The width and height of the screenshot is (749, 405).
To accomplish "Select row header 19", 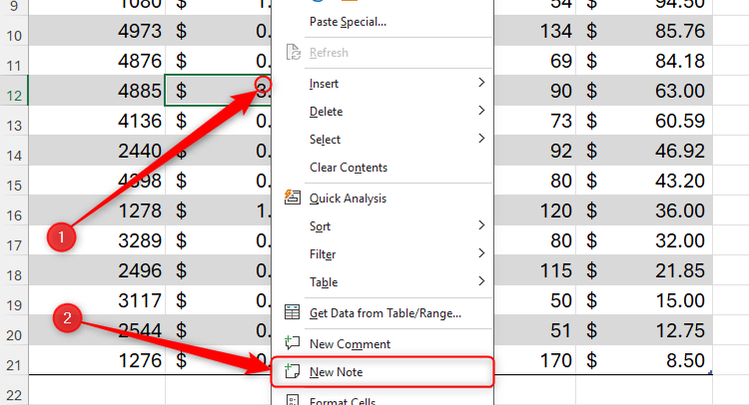I will pos(14,300).
